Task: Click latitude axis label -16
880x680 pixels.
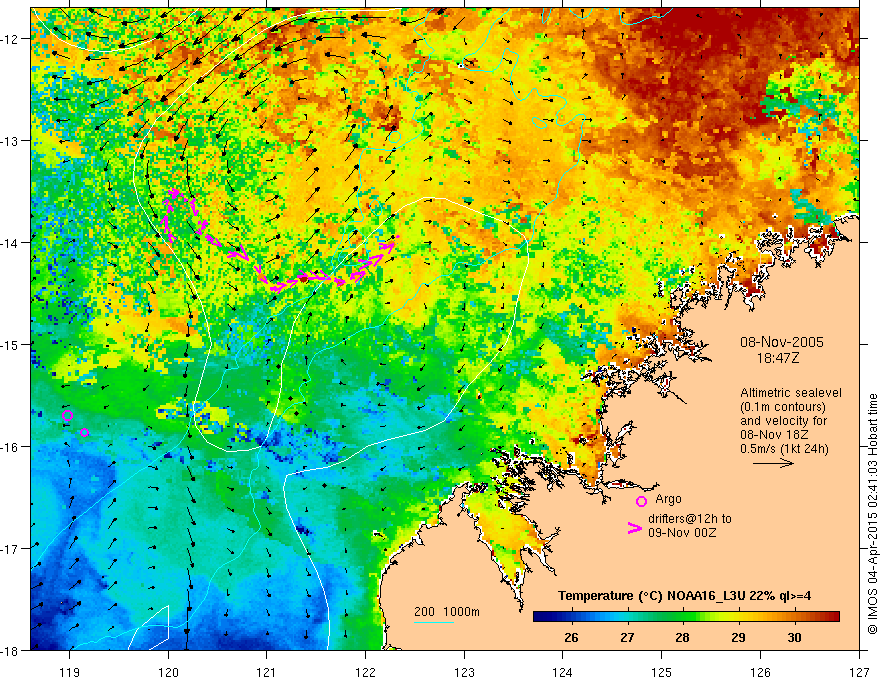Action: (9, 447)
